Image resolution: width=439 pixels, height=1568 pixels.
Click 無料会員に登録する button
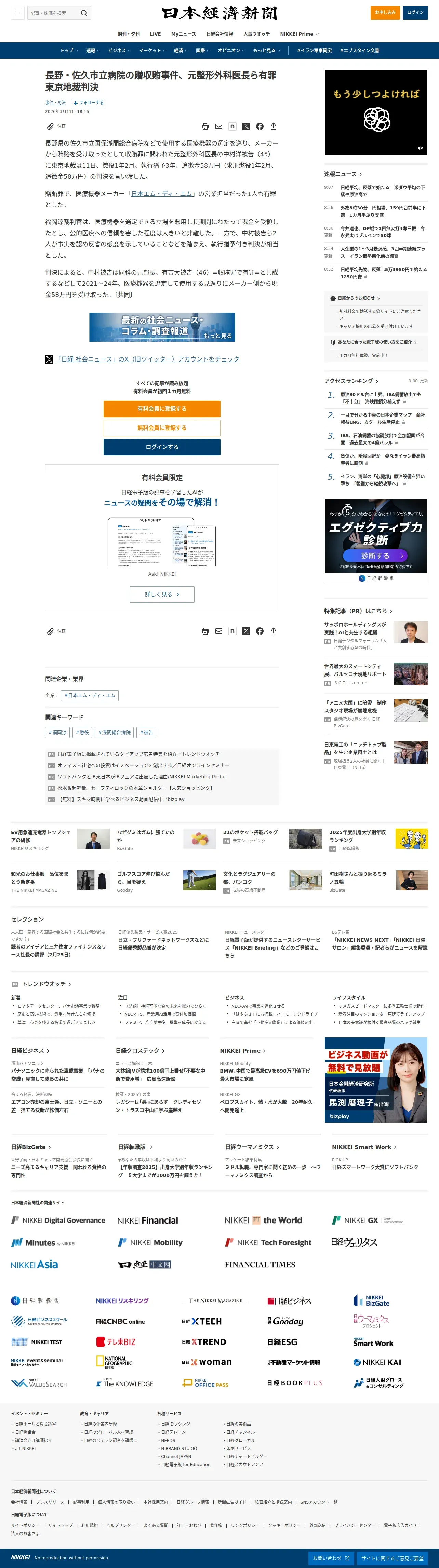tap(162, 428)
